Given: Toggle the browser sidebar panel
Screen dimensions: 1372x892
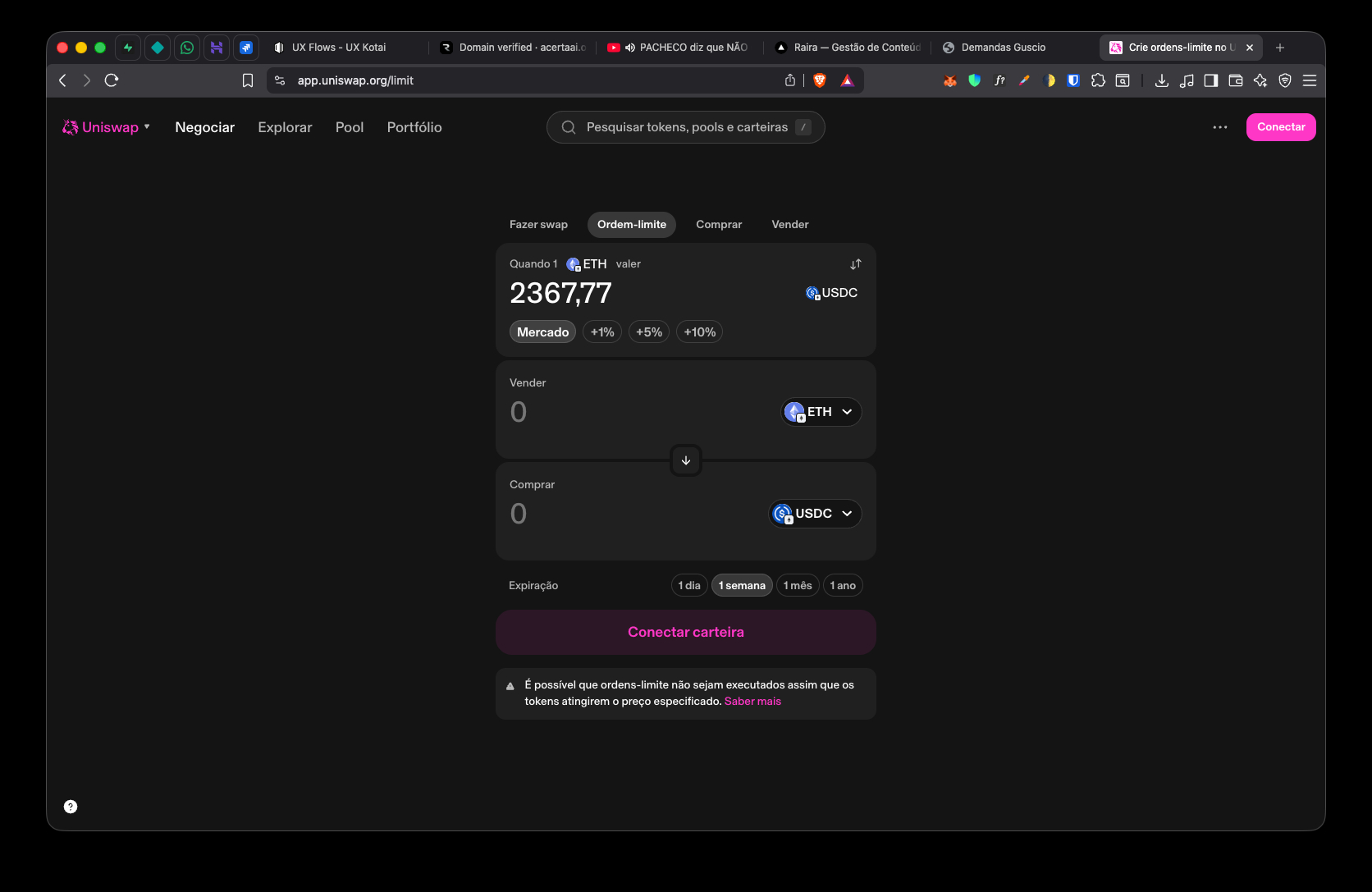Looking at the screenshot, I should (x=1211, y=80).
